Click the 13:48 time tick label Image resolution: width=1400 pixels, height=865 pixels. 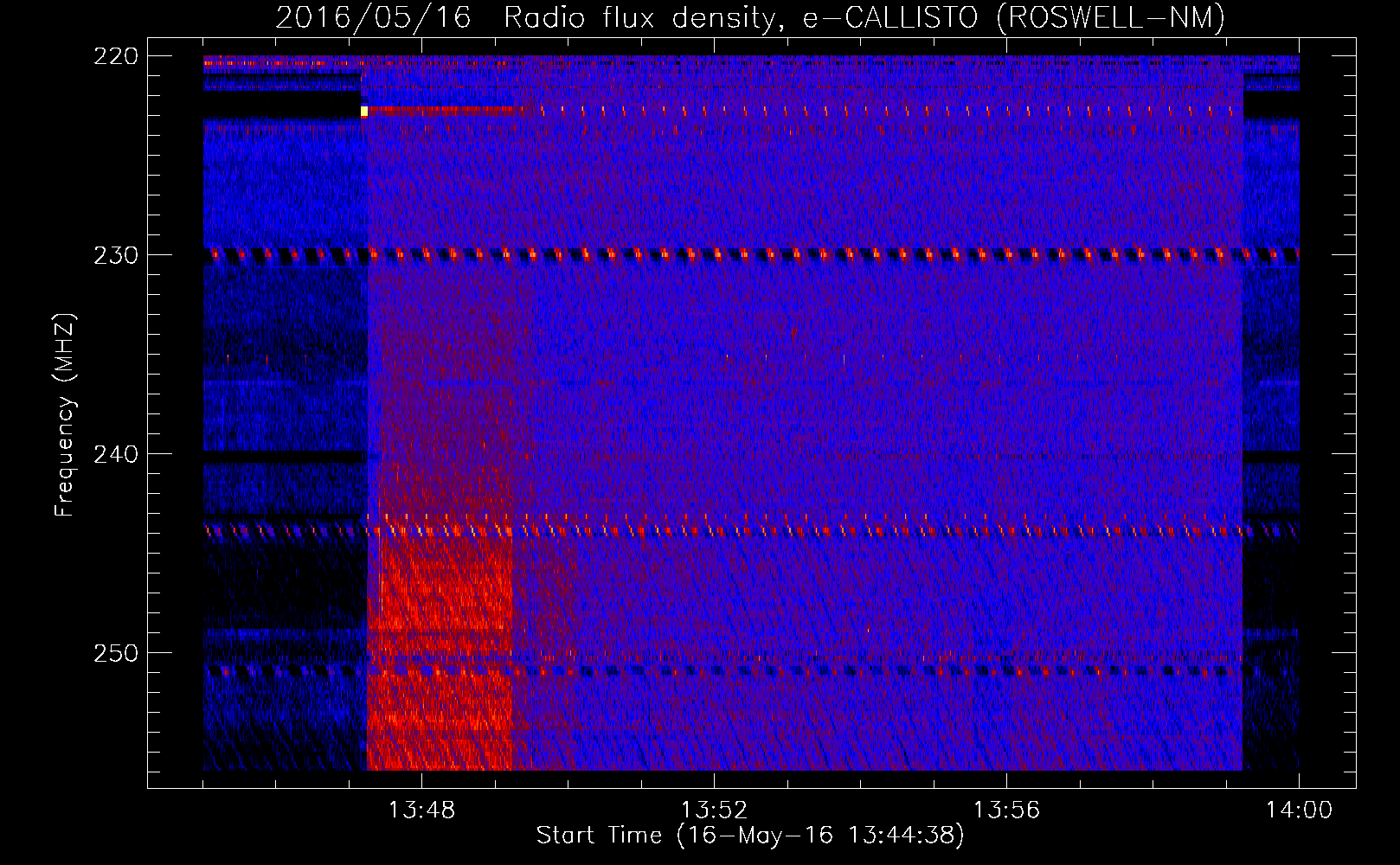[421, 810]
